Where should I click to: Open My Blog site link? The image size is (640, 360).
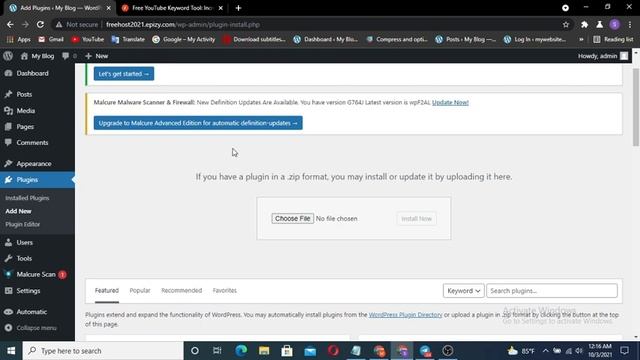point(38,56)
